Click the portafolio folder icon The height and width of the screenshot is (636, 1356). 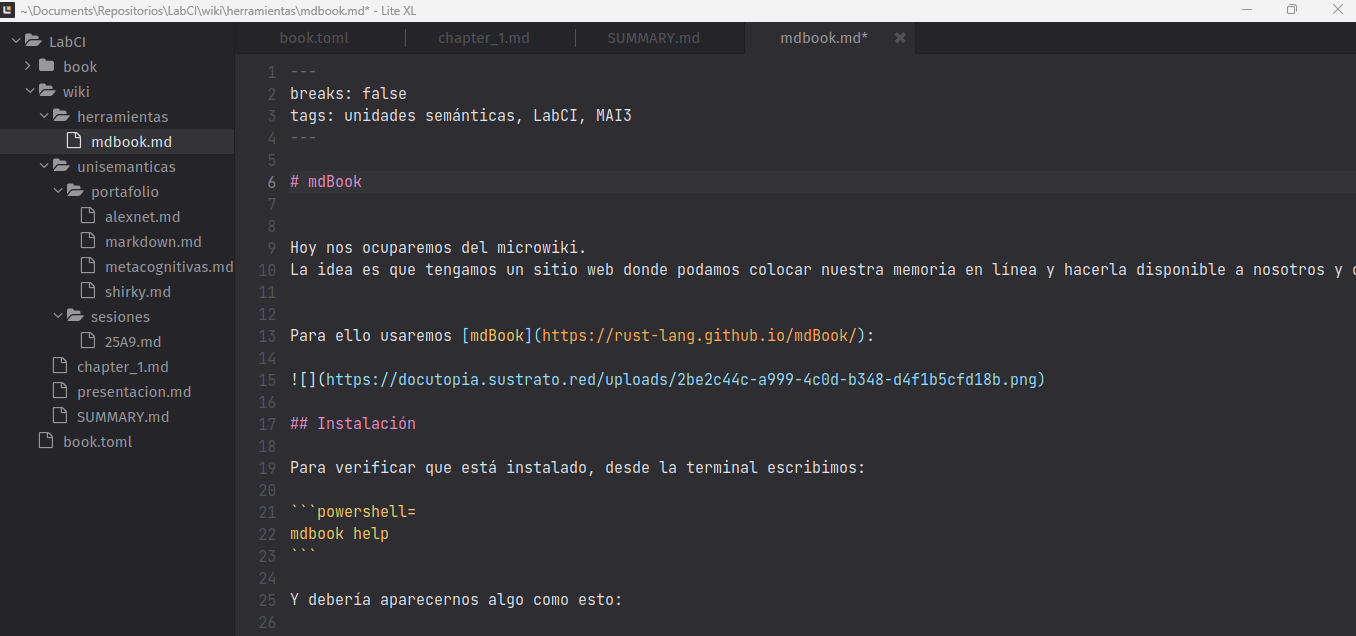tap(75, 191)
